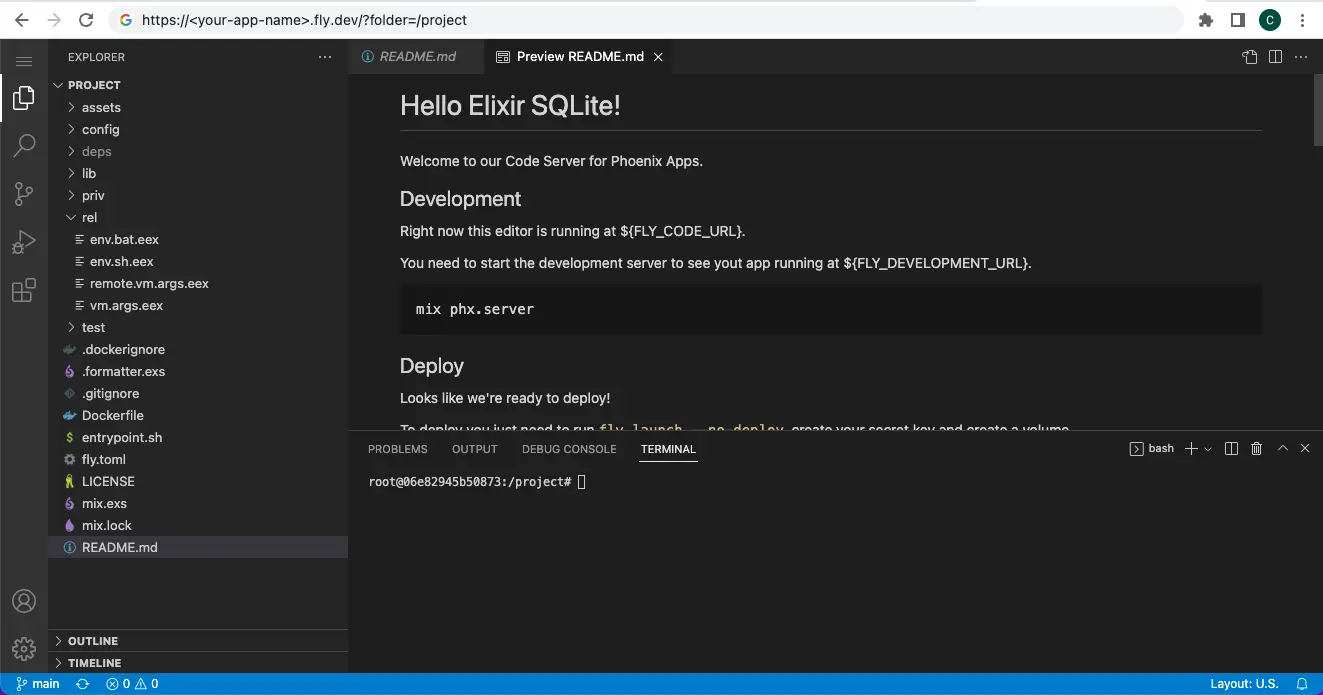The height and width of the screenshot is (695, 1323).
Task: Open the fly.toml file
Action: [x=102, y=459]
